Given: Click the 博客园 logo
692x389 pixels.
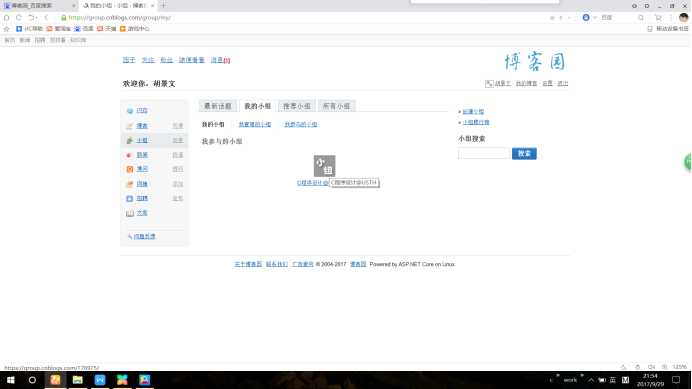Looking at the screenshot, I should point(535,61).
